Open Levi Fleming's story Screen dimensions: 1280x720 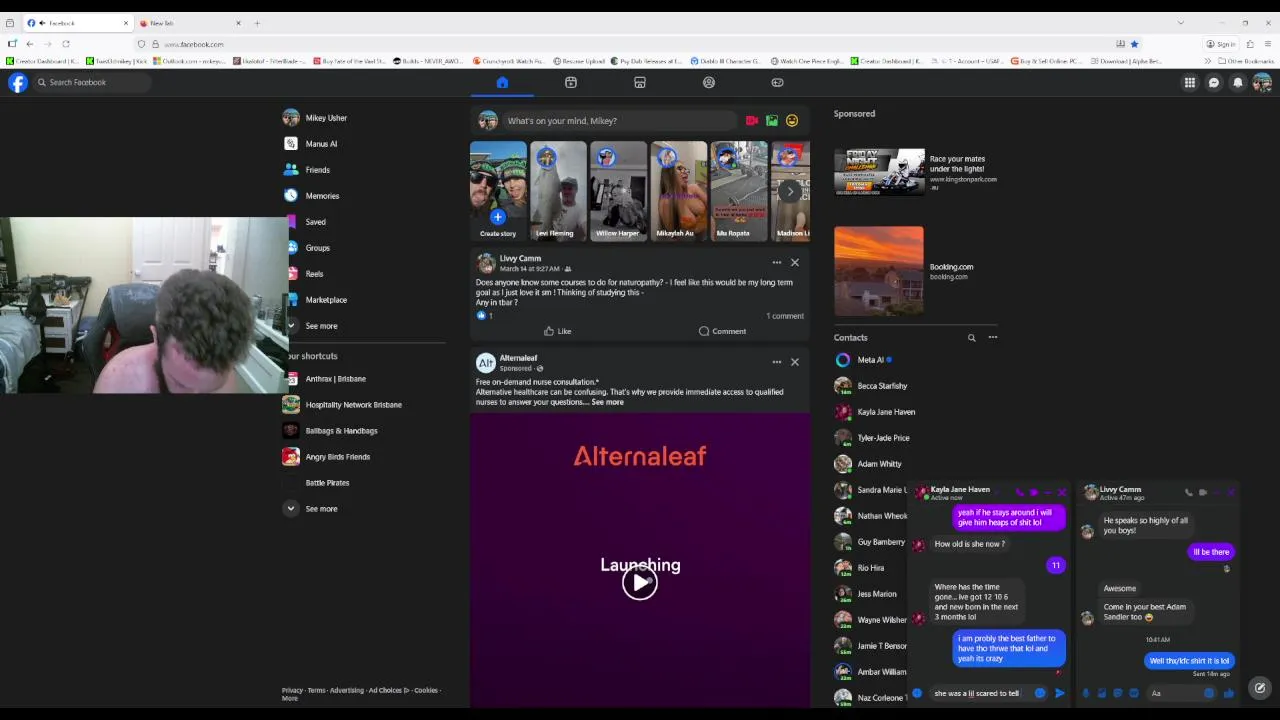tap(558, 191)
